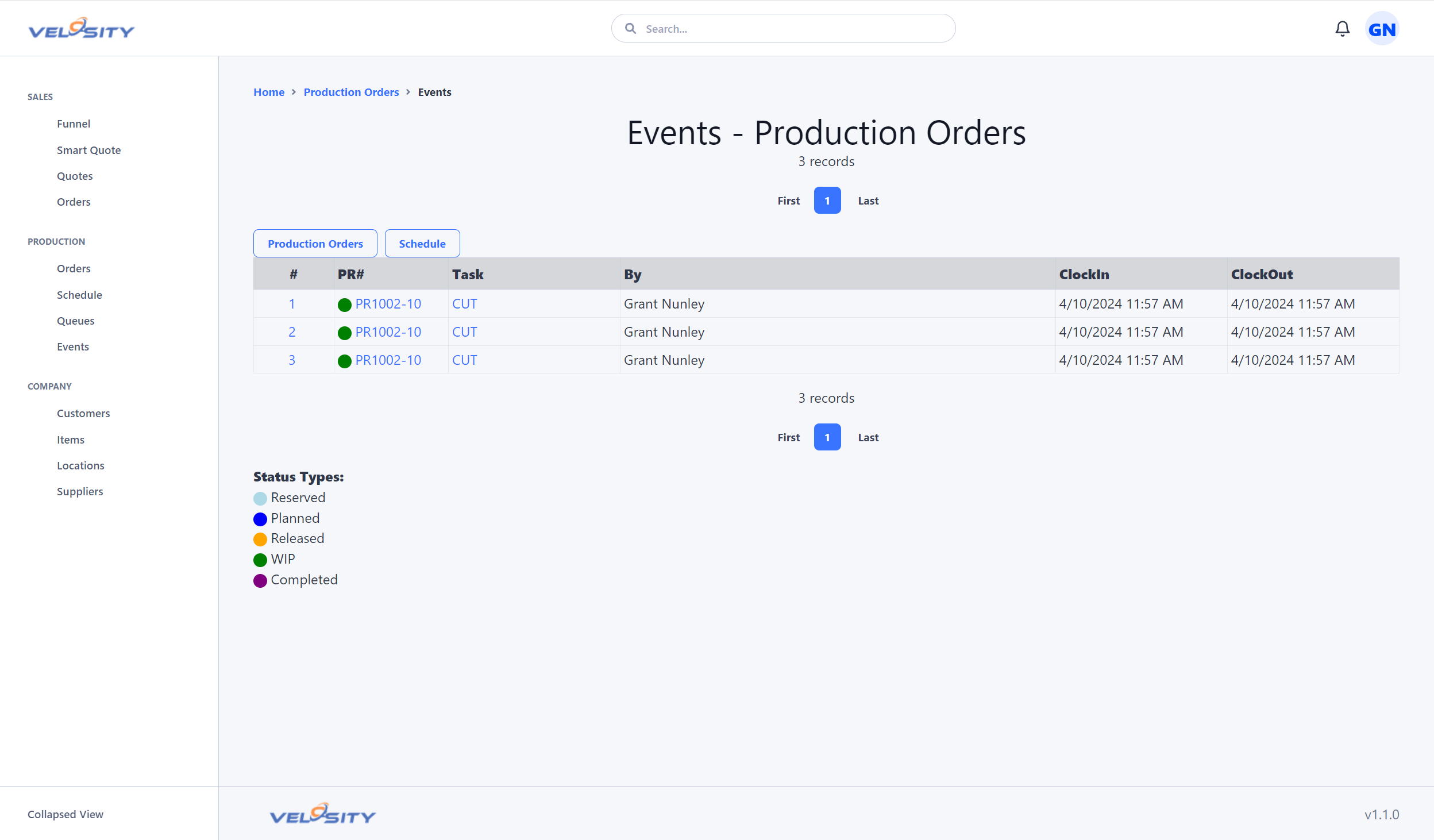Click the PRODUCTION section heading
Image resolution: width=1434 pixels, height=840 pixels.
point(56,241)
